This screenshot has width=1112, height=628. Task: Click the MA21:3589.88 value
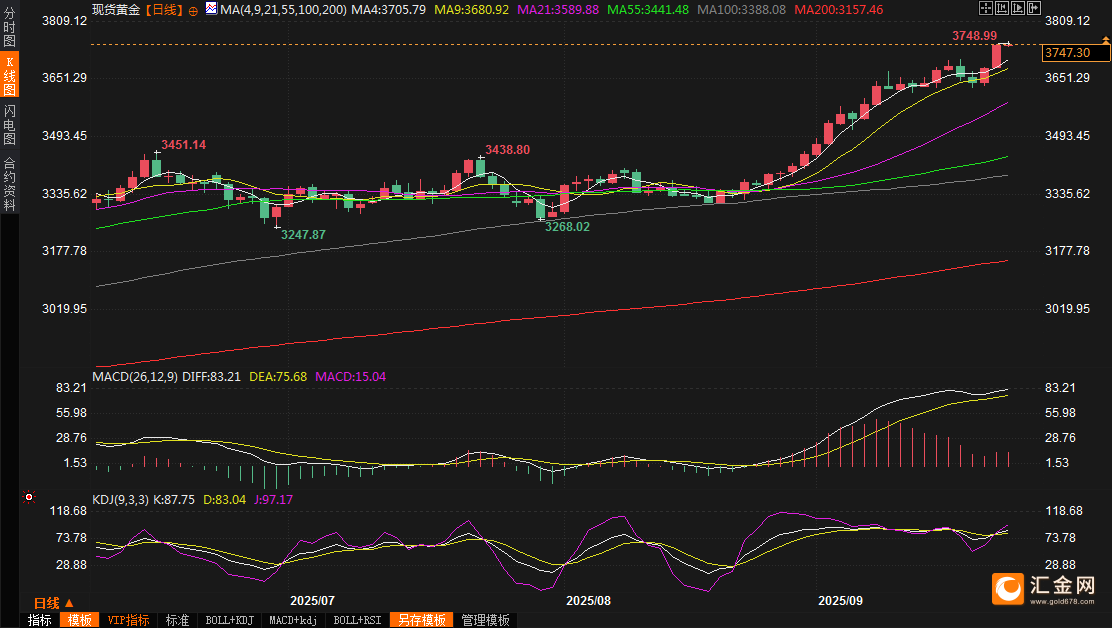tap(558, 10)
